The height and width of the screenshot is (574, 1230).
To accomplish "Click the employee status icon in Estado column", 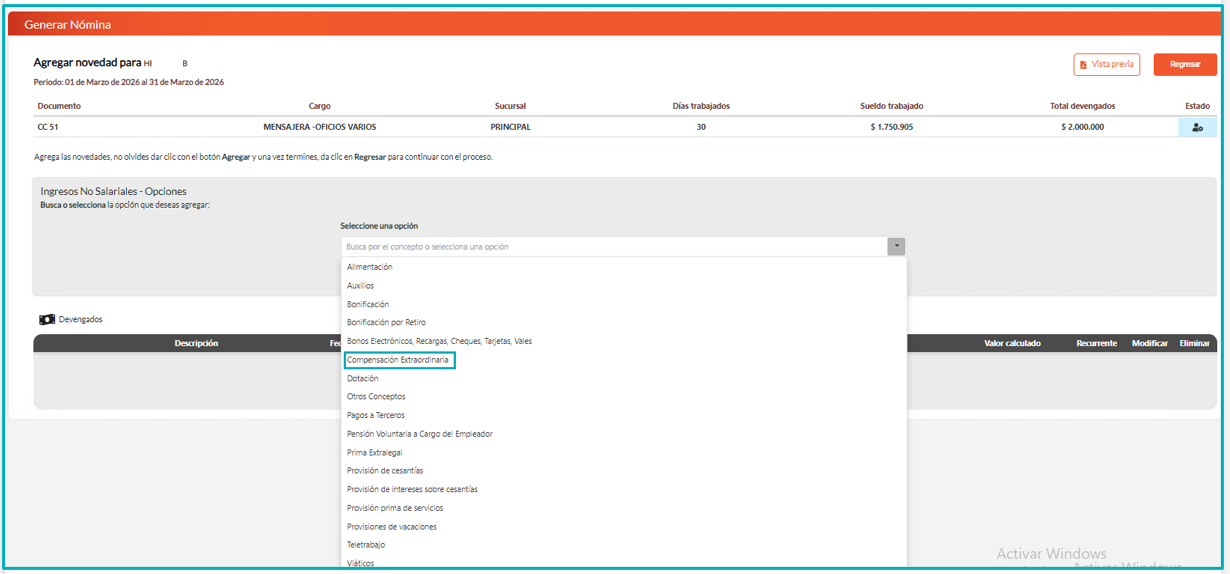I will click(1197, 127).
